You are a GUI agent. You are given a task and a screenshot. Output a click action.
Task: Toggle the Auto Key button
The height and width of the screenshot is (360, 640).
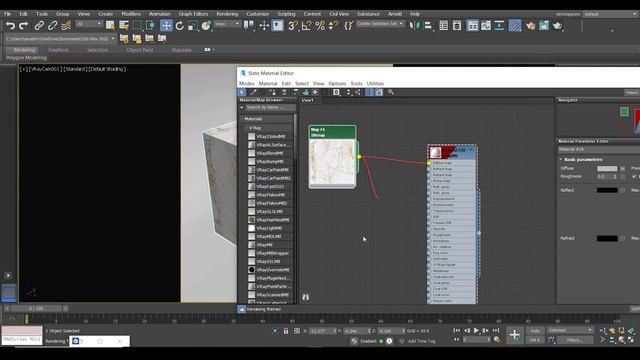click(x=535, y=331)
